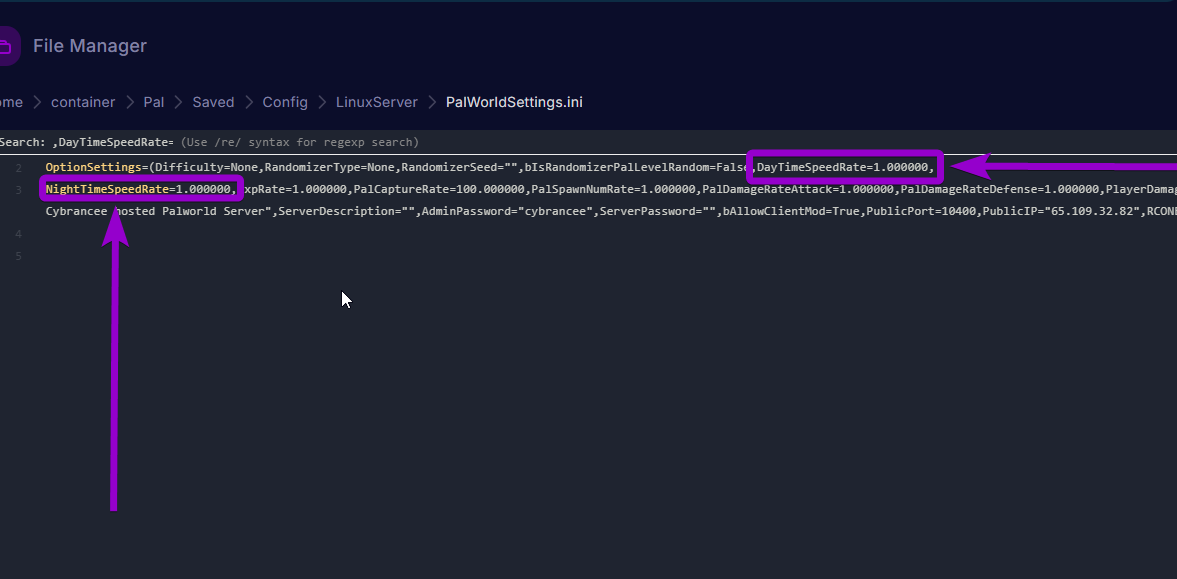Click the chevron between Pal and Saved
This screenshot has height=579, width=1177.
[x=178, y=102]
